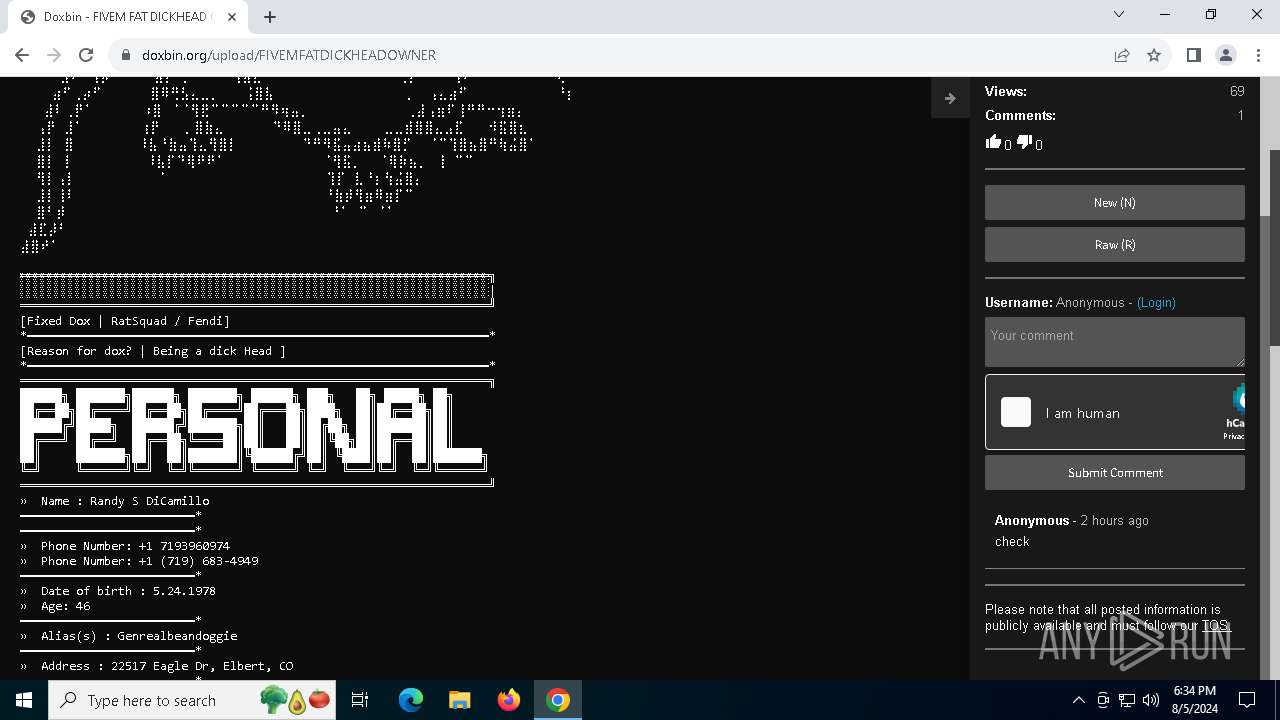Viewport: 1280px width, 720px height.
Task: Open a new browser tab
Action: pos(270,17)
